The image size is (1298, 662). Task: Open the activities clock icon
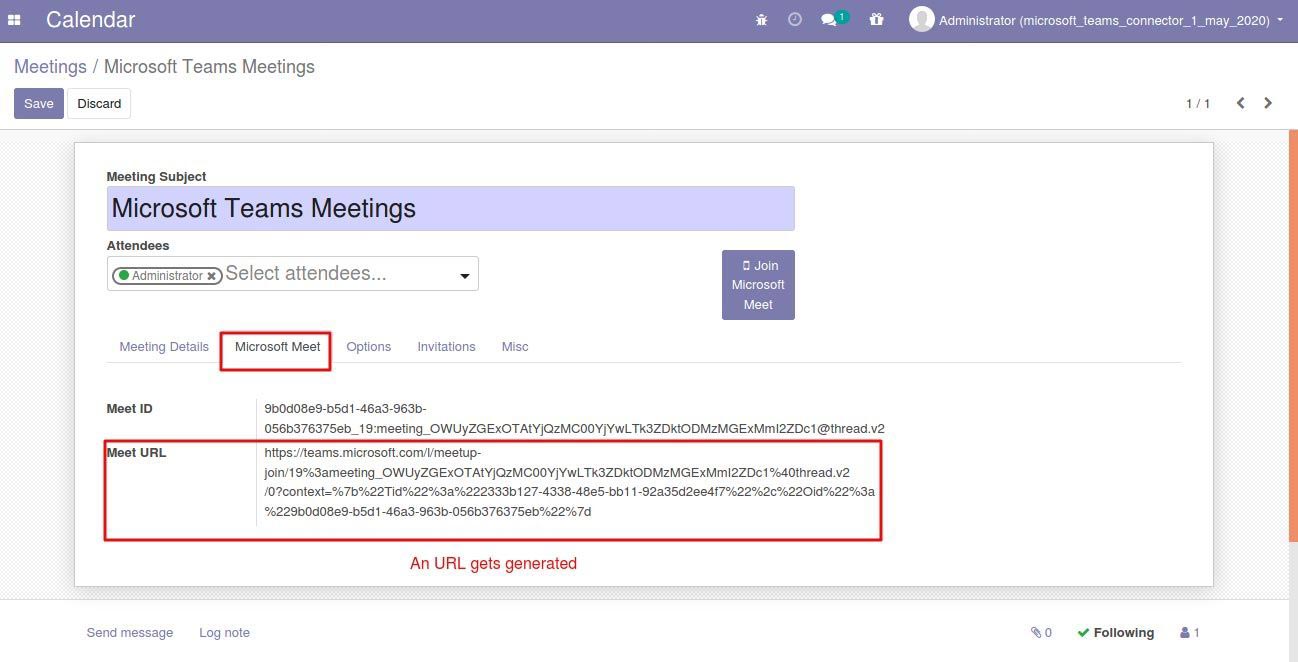795,20
